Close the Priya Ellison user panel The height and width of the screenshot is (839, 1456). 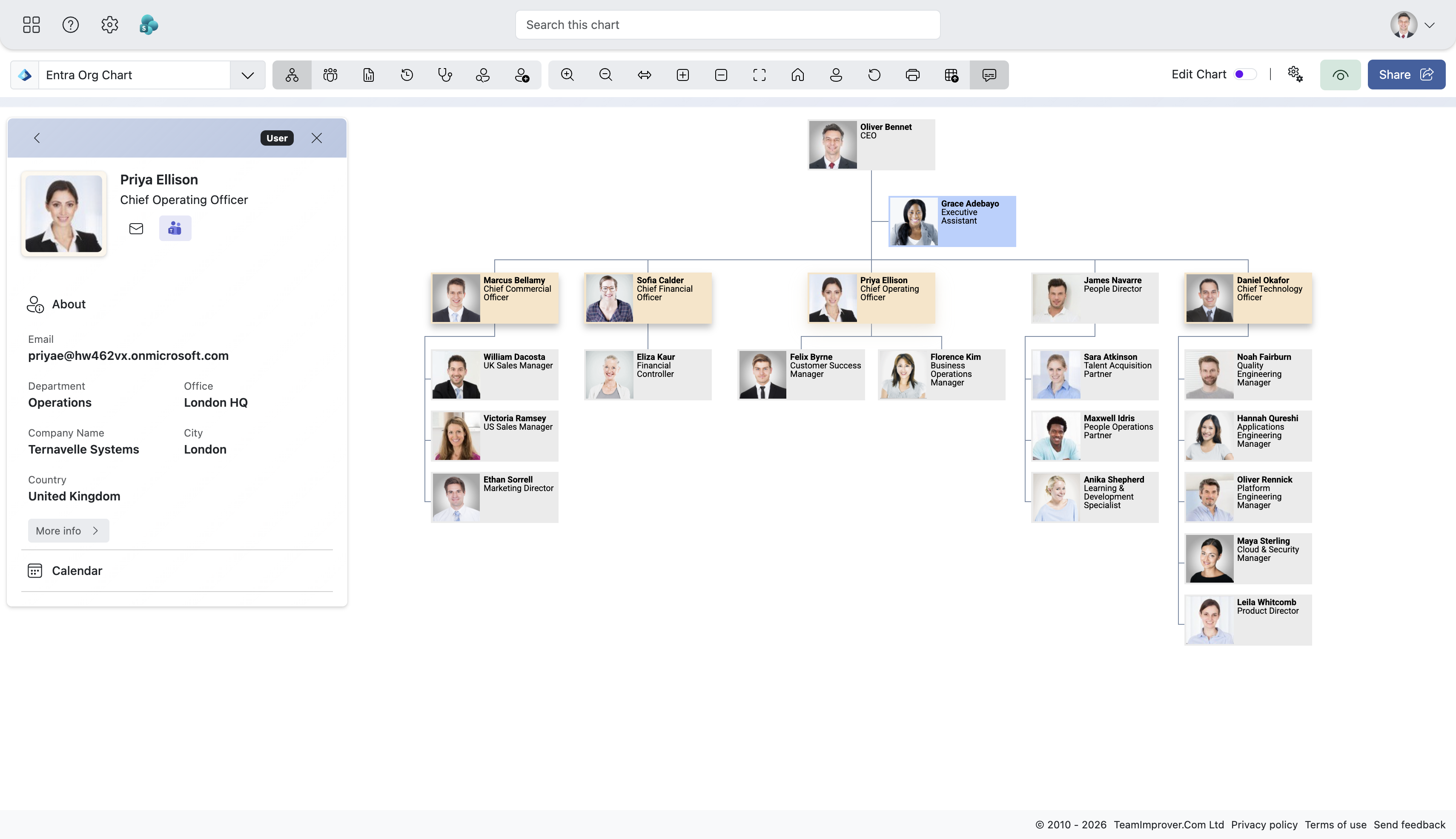point(317,138)
